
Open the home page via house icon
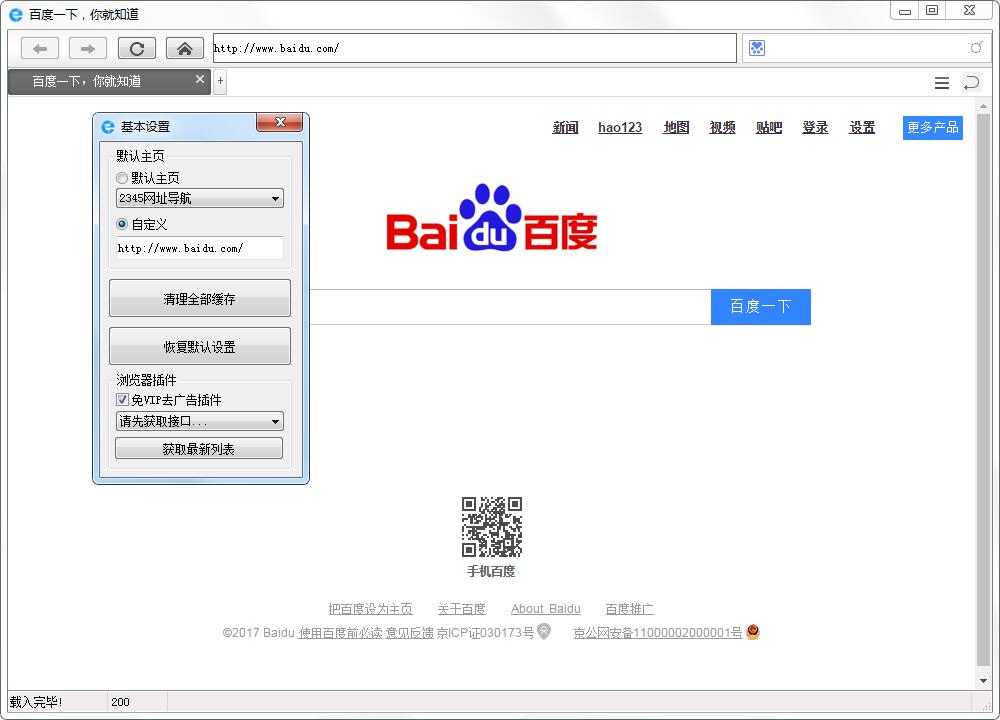(x=185, y=48)
